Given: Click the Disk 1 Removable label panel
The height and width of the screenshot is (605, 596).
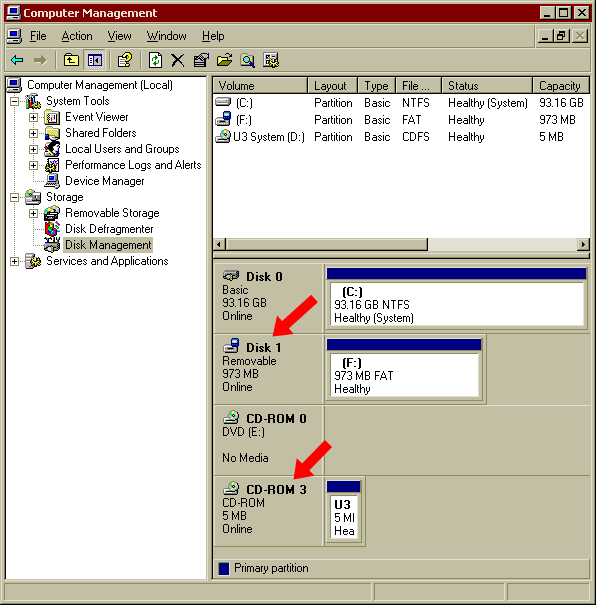Looking at the screenshot, I should point(268,369).
